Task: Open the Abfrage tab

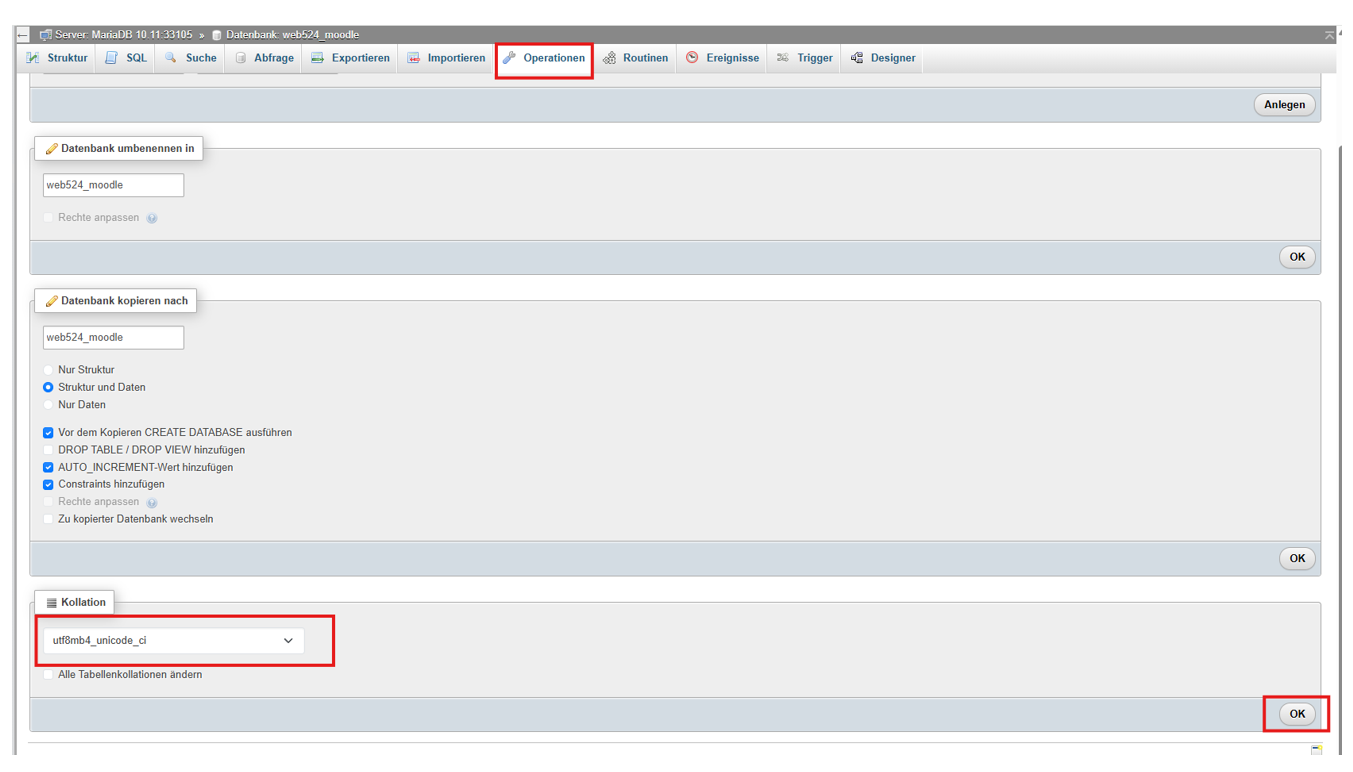Action: (264, 58)
